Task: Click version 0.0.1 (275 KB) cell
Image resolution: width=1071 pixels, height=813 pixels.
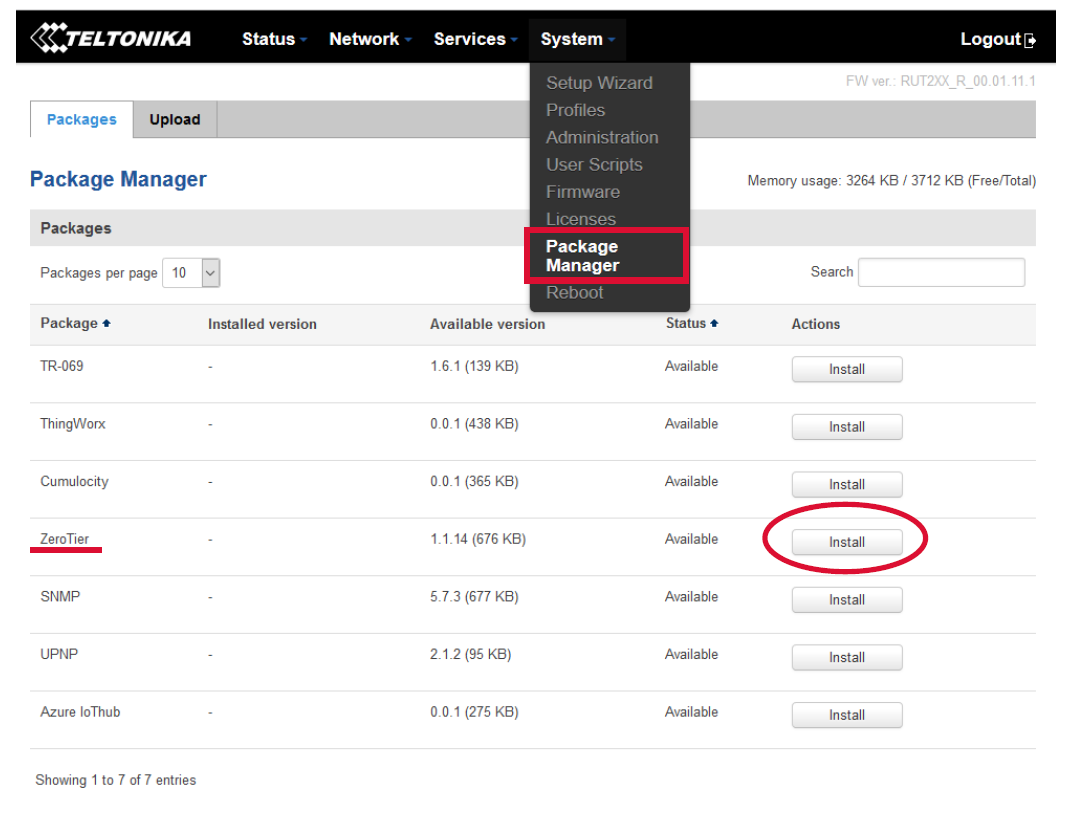Action: coord(474,712)
